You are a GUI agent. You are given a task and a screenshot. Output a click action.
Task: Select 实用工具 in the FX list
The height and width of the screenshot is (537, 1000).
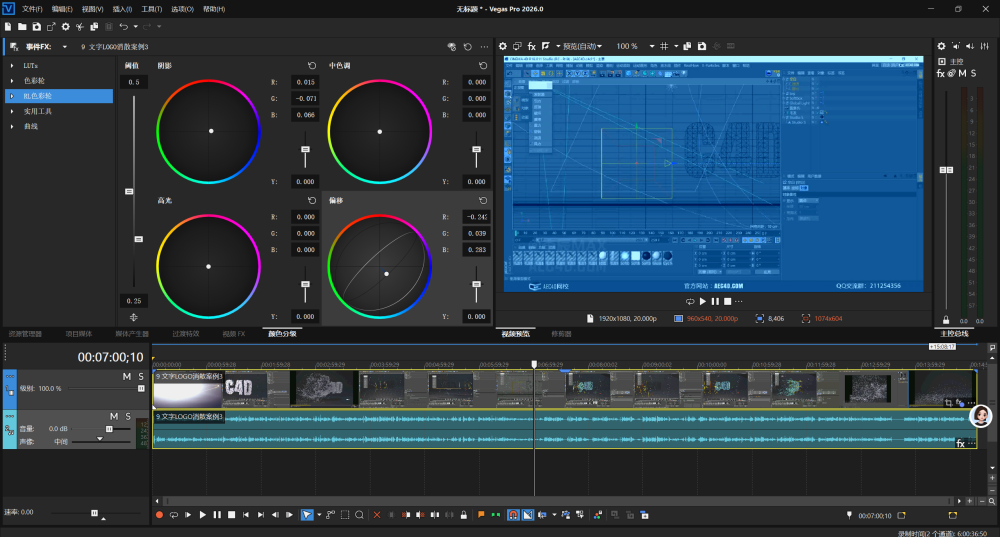click(38, 111)
